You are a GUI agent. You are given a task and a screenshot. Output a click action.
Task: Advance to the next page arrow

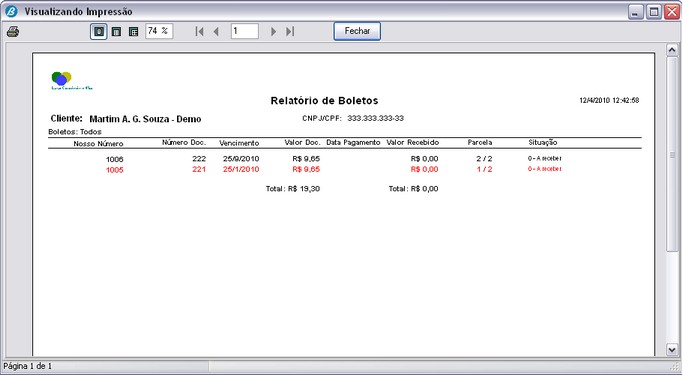click(274, 31)
